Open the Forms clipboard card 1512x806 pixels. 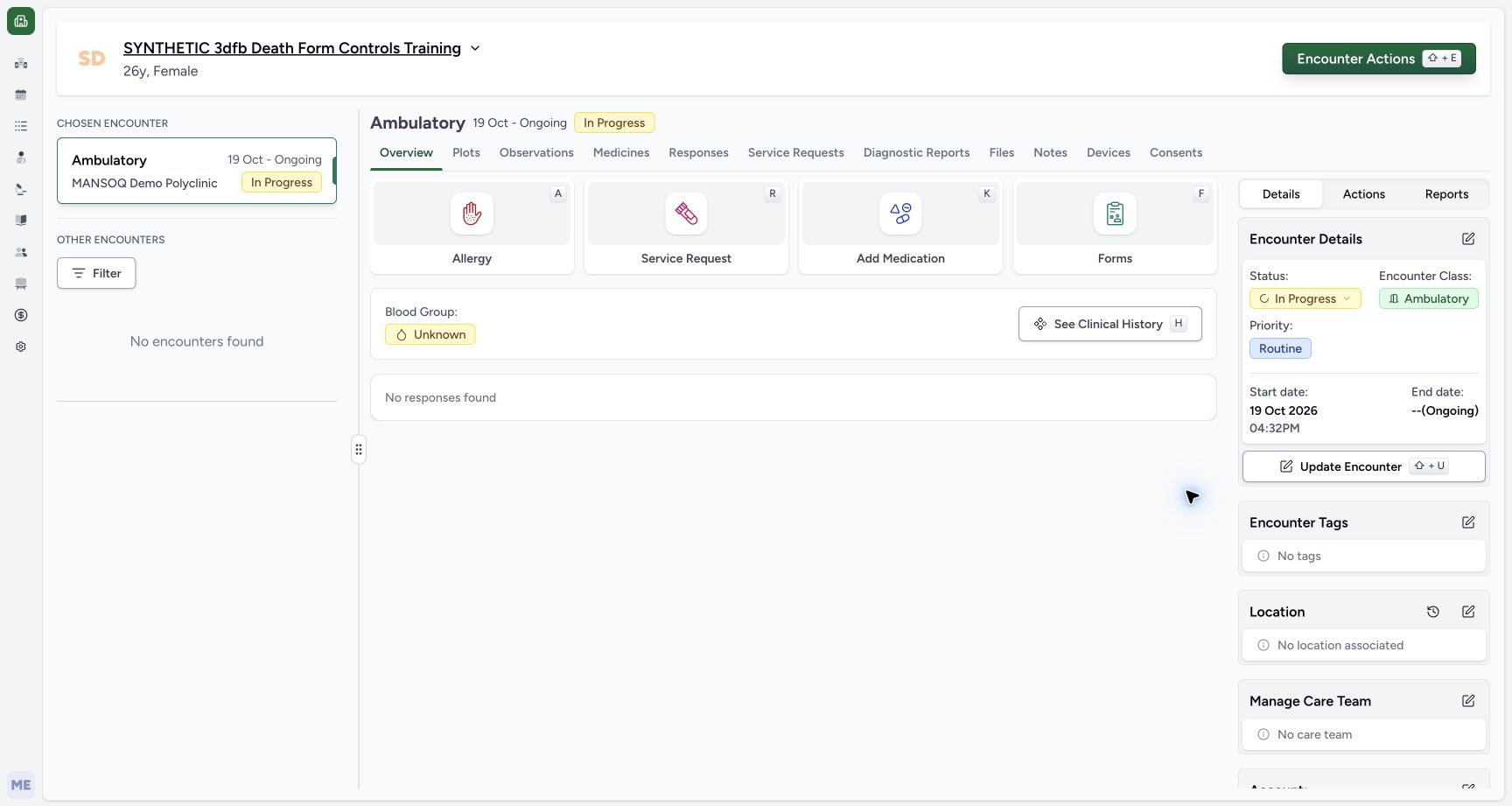click(x=1115, y=227)
